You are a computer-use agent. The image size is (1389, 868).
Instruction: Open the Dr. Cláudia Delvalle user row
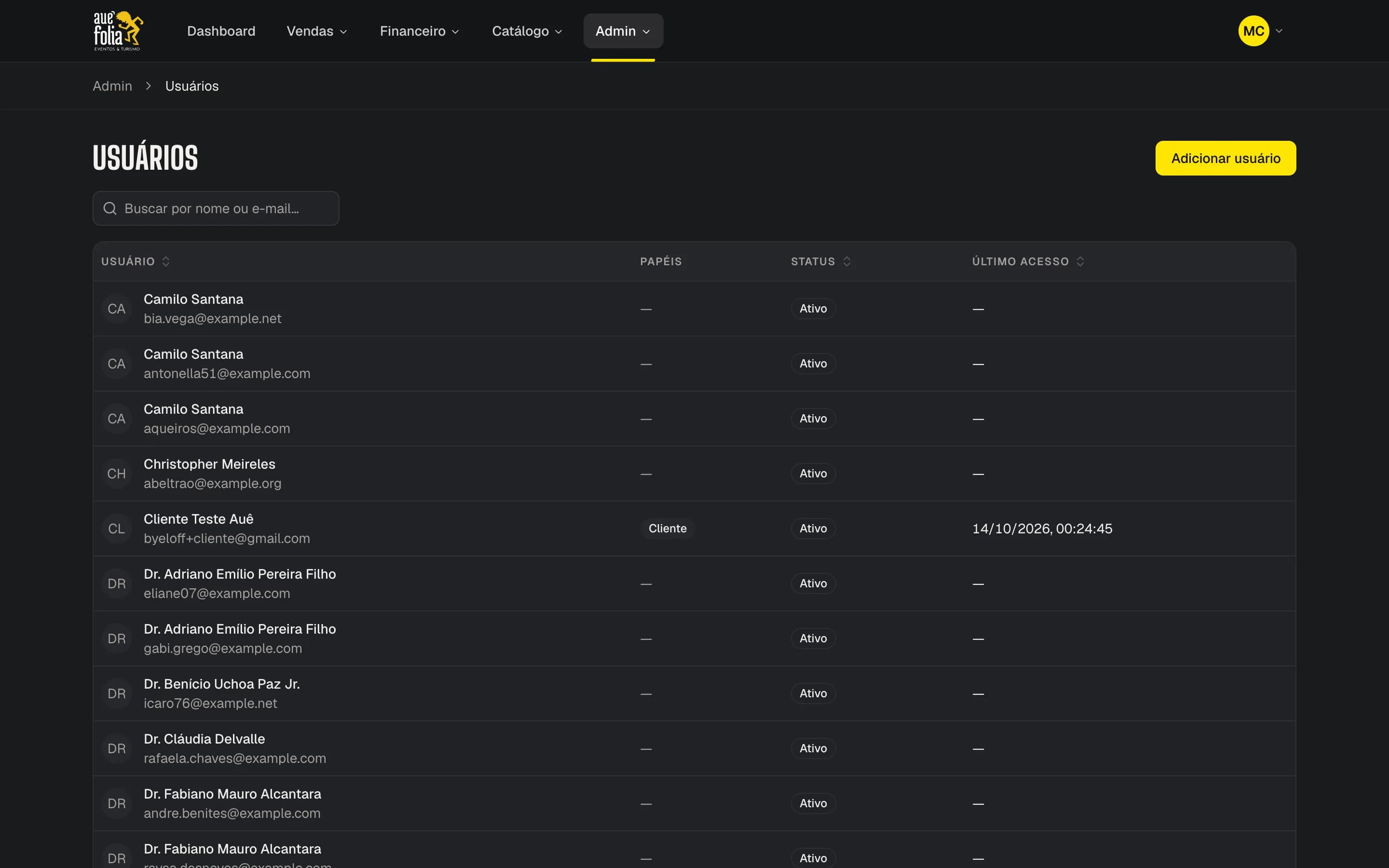click(694, 748)
